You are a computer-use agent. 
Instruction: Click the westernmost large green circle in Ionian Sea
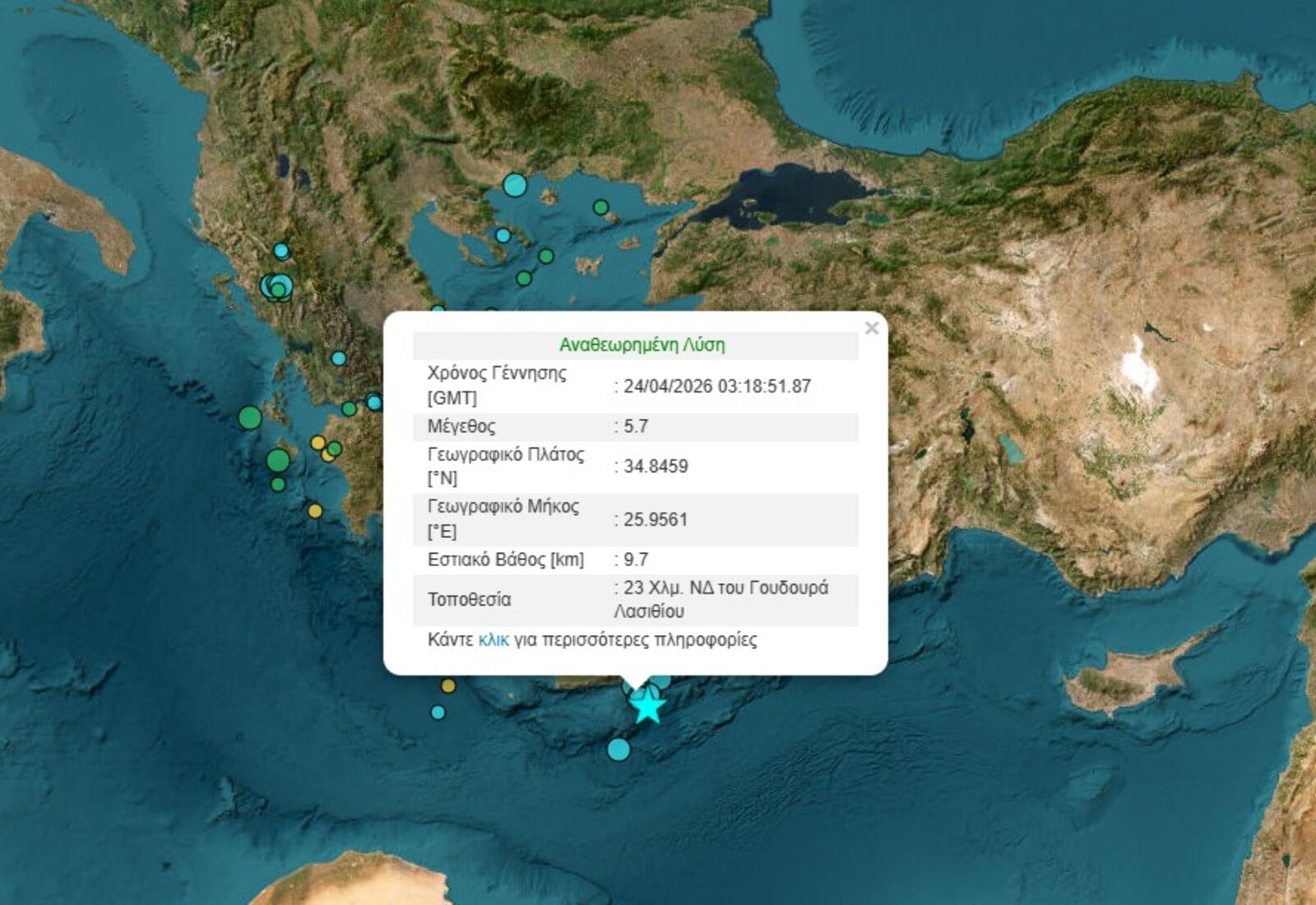tap(250, 418)
